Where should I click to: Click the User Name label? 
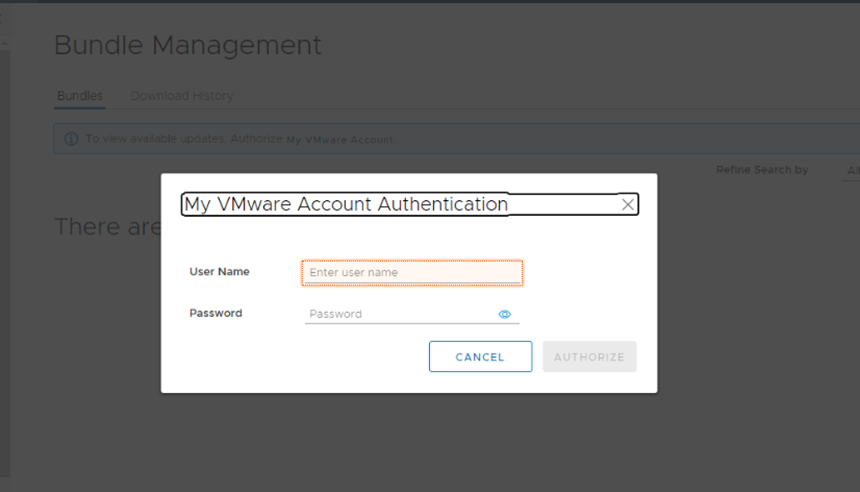219,272
